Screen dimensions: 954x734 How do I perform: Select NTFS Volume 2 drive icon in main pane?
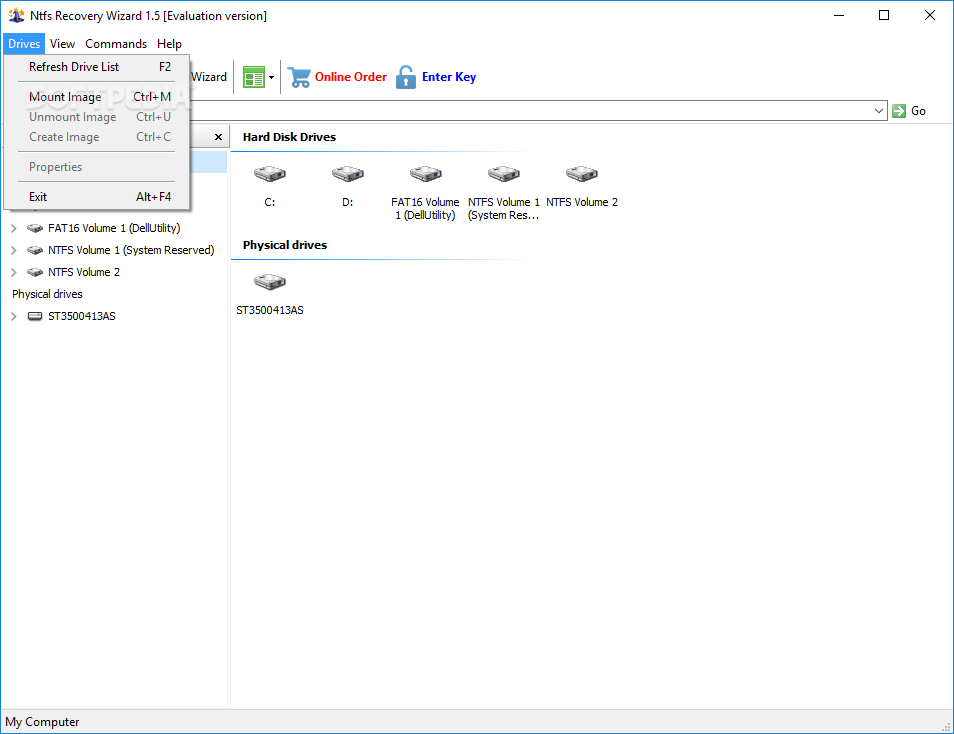click(x=582, y=174)
